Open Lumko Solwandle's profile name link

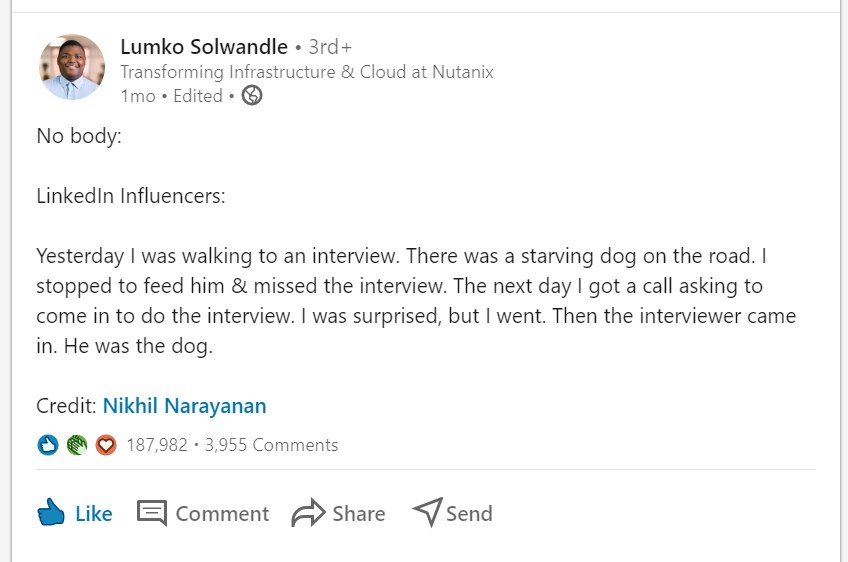tap(203, 47)
